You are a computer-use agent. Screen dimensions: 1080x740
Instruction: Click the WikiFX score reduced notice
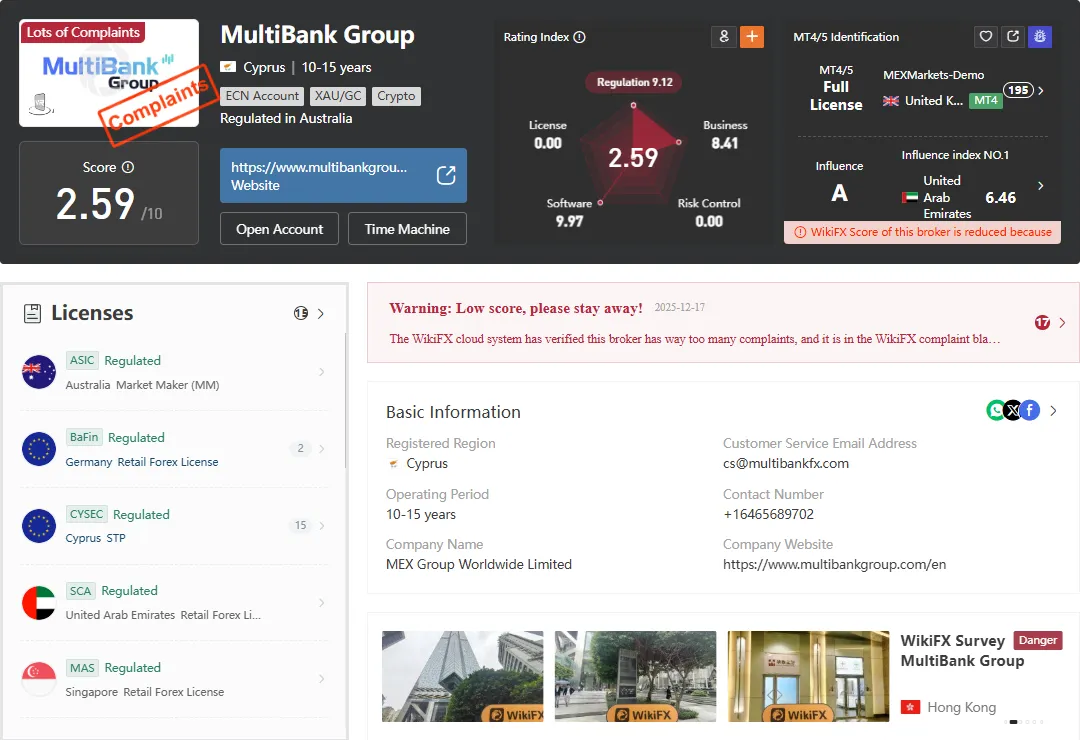922,232
